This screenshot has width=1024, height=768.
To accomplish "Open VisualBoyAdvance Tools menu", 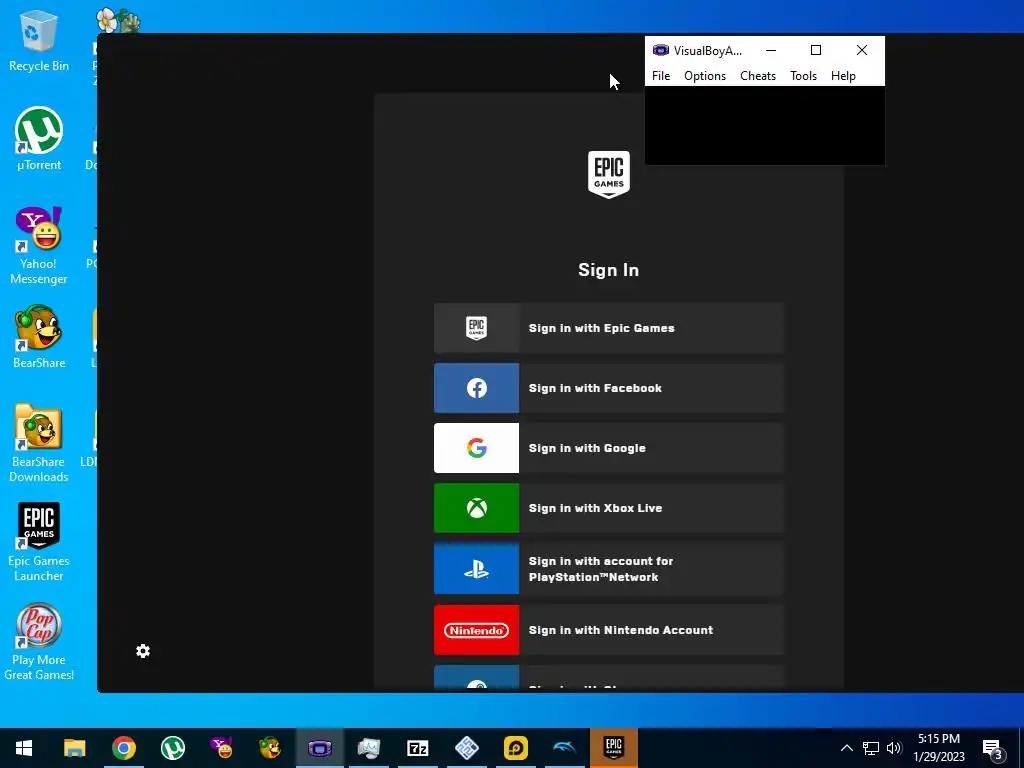I will tap(803, 76).
